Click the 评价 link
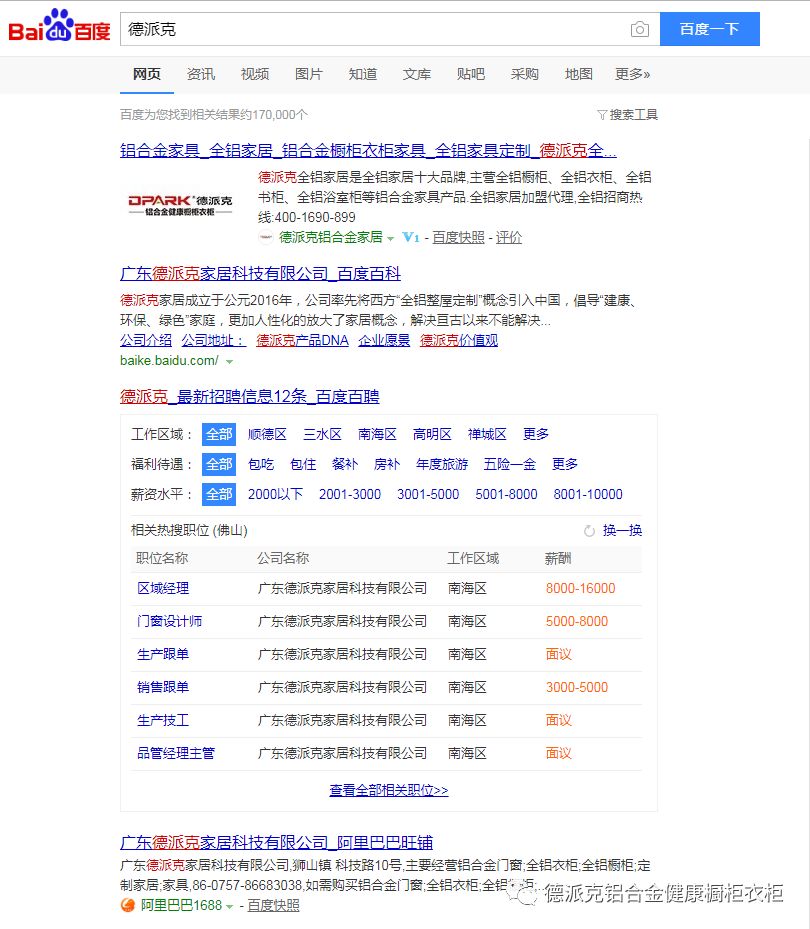Image resolution: width=810 pixels, height=929 pixels. pyautogui.click(x=509, y=238)
